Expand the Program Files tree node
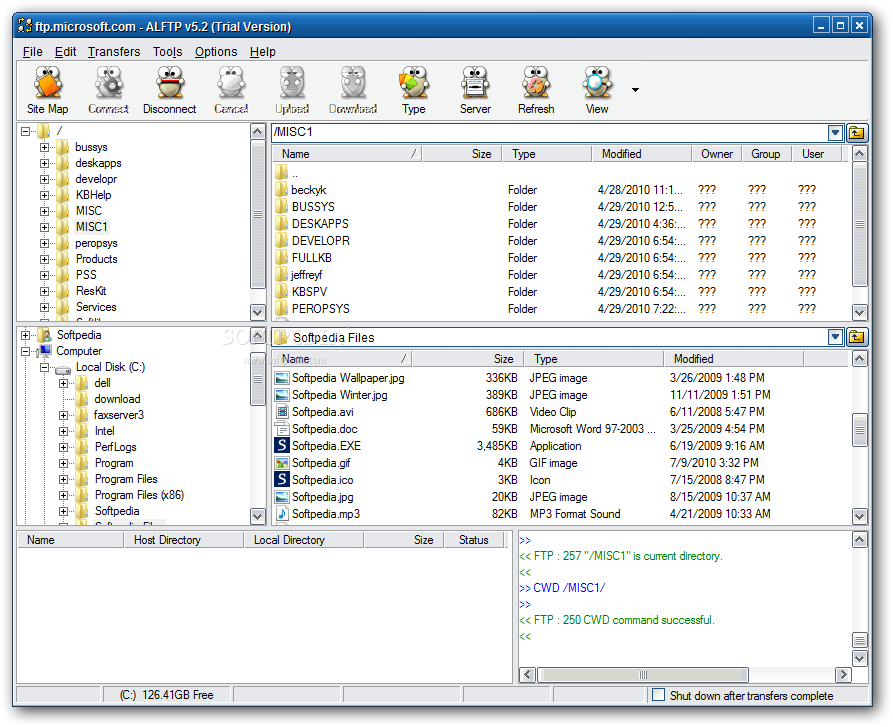Screen dimensions: 893x727 (64, 479)
